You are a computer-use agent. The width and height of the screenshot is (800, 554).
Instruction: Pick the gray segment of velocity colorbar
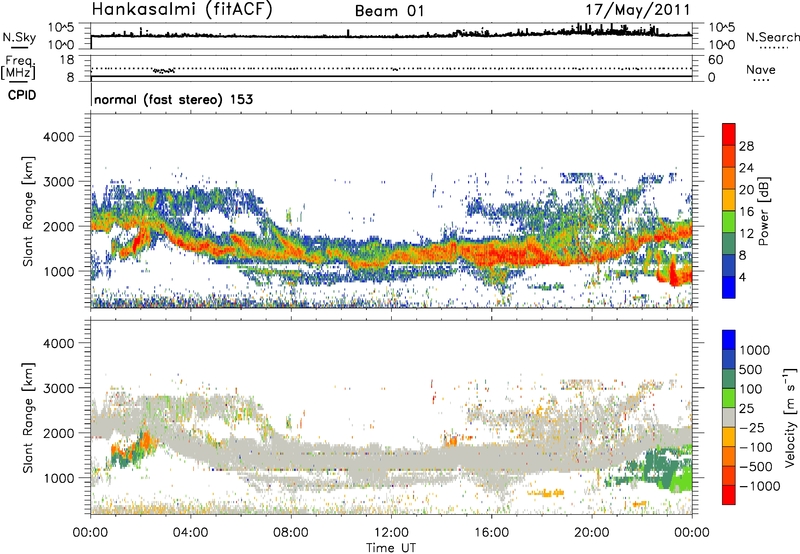pyautogui.click(x=729, y=417)
